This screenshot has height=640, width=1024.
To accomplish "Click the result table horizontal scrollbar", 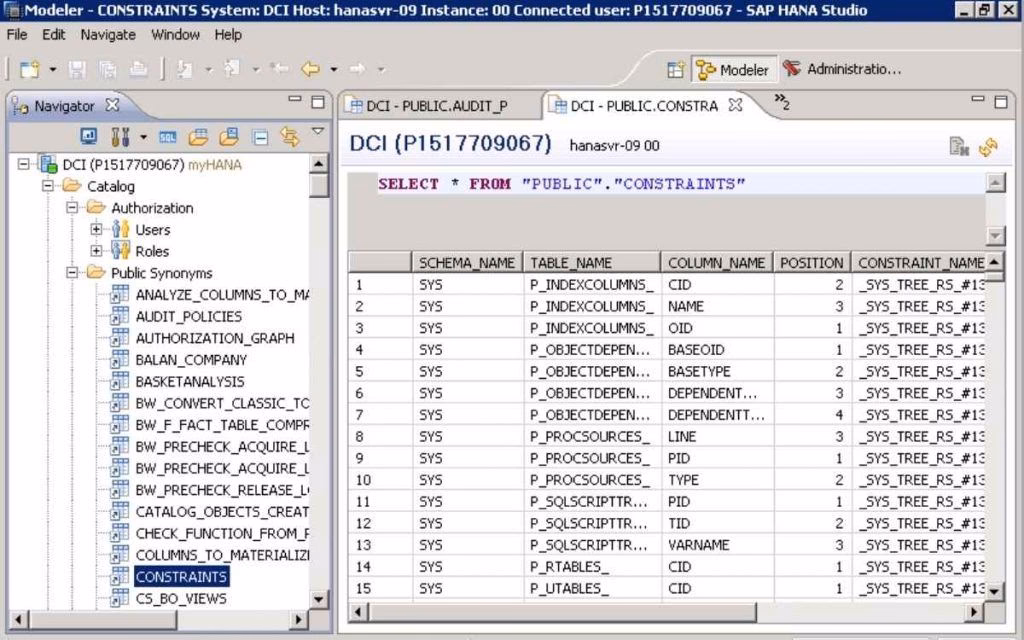I will pos(562,612).
